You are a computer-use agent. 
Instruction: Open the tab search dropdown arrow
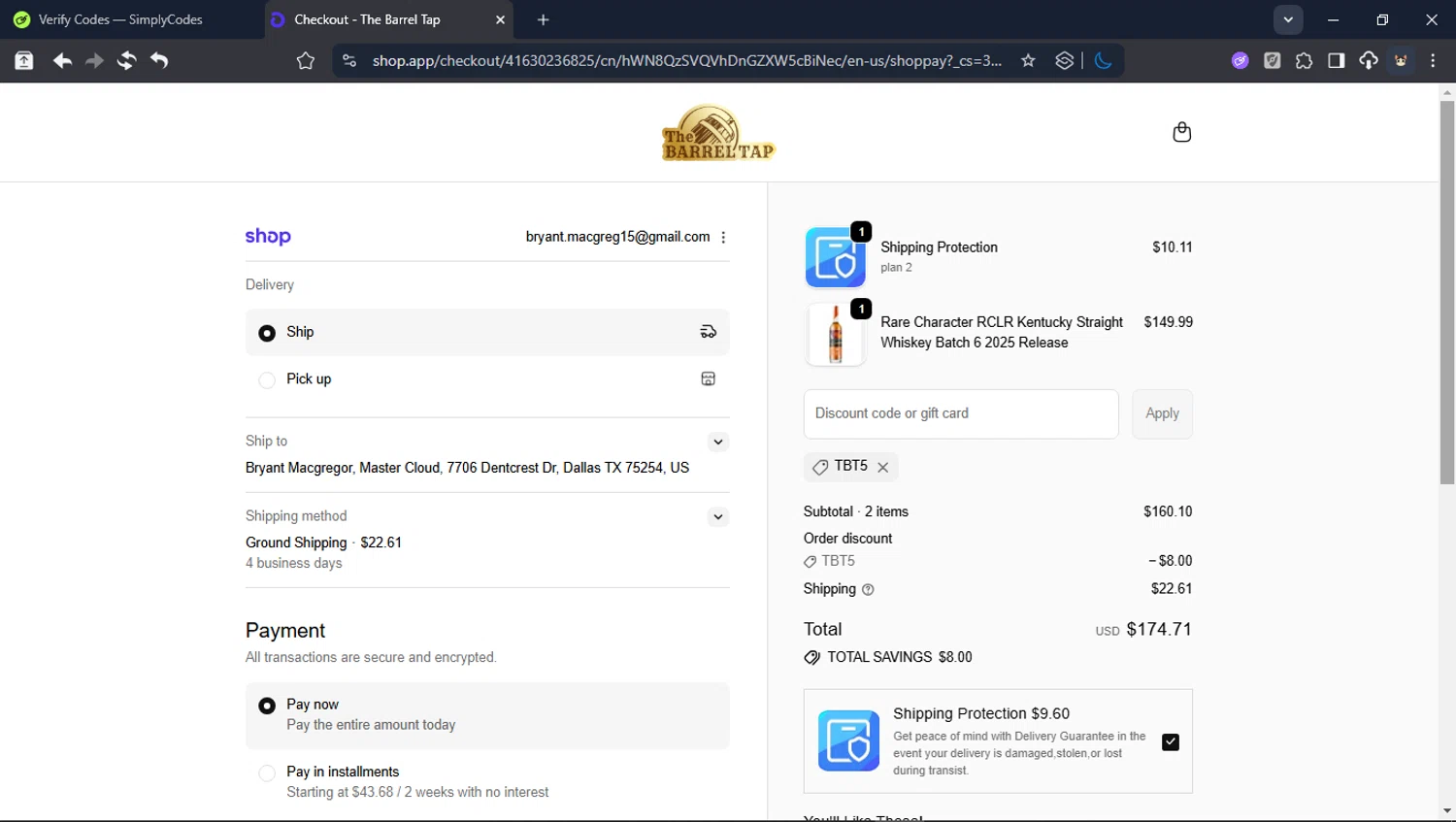click(1288, 19)
